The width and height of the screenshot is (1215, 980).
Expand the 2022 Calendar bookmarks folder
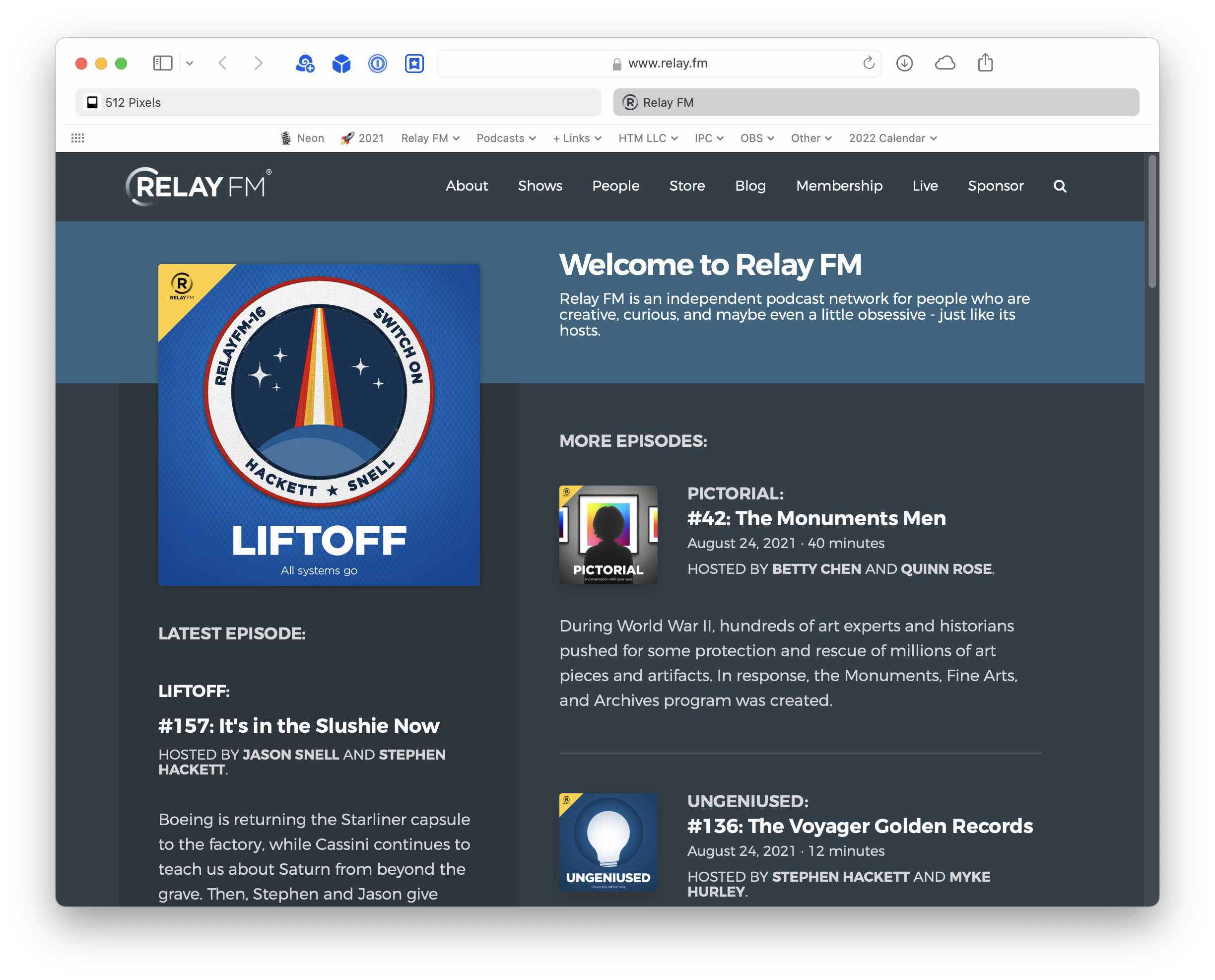(892, 138)
